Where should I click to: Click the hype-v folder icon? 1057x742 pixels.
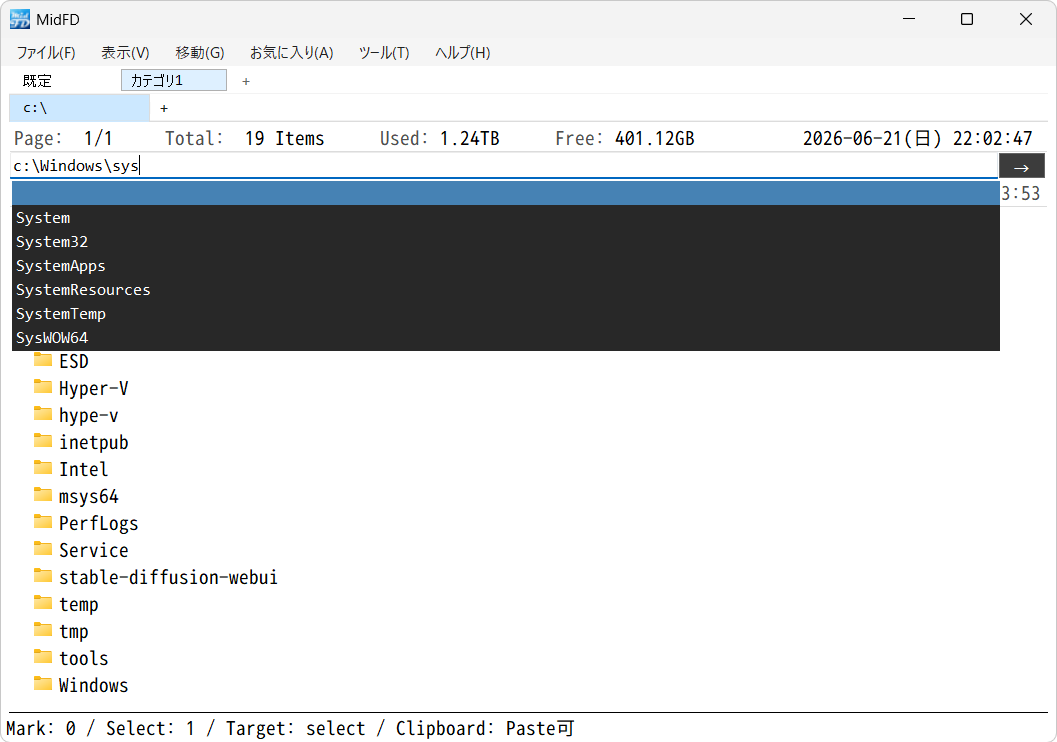42,414
